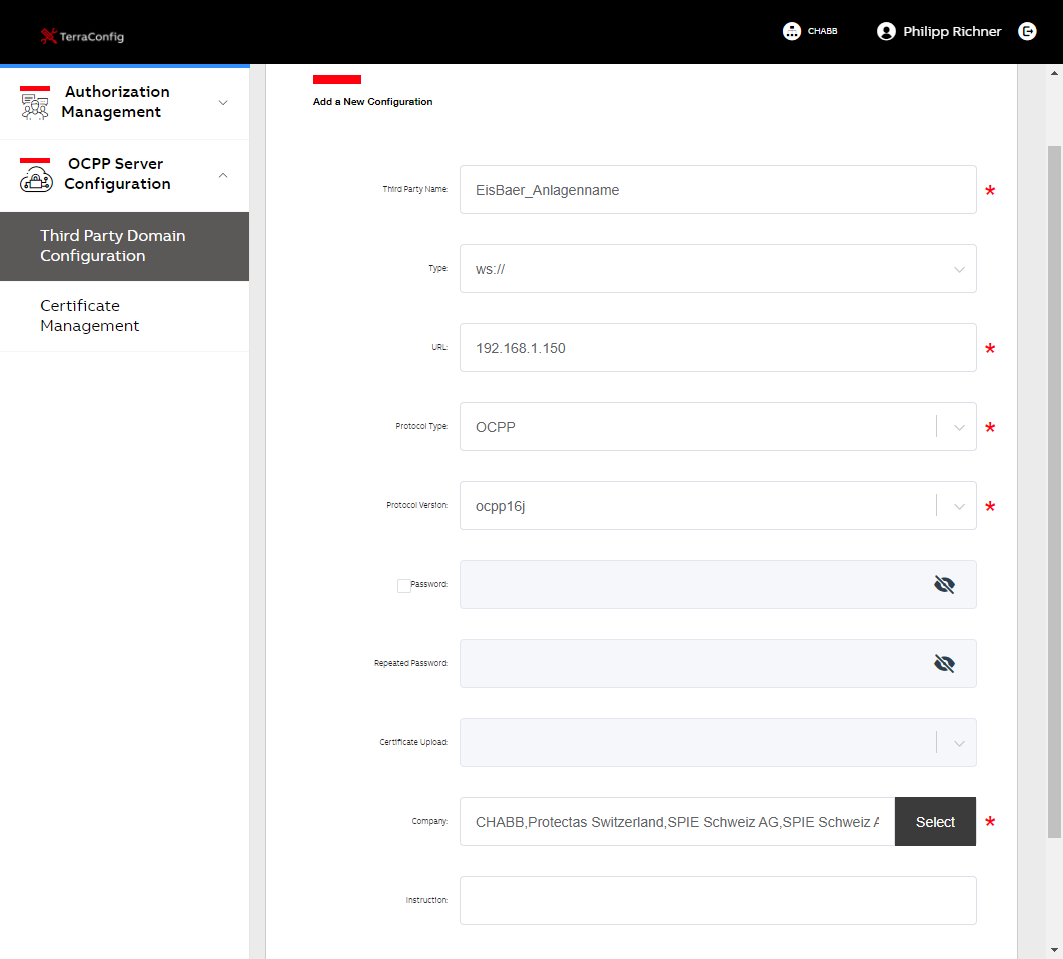
Task: Open the Certificate Upload dropdown
Action: [x=718, y=742]
